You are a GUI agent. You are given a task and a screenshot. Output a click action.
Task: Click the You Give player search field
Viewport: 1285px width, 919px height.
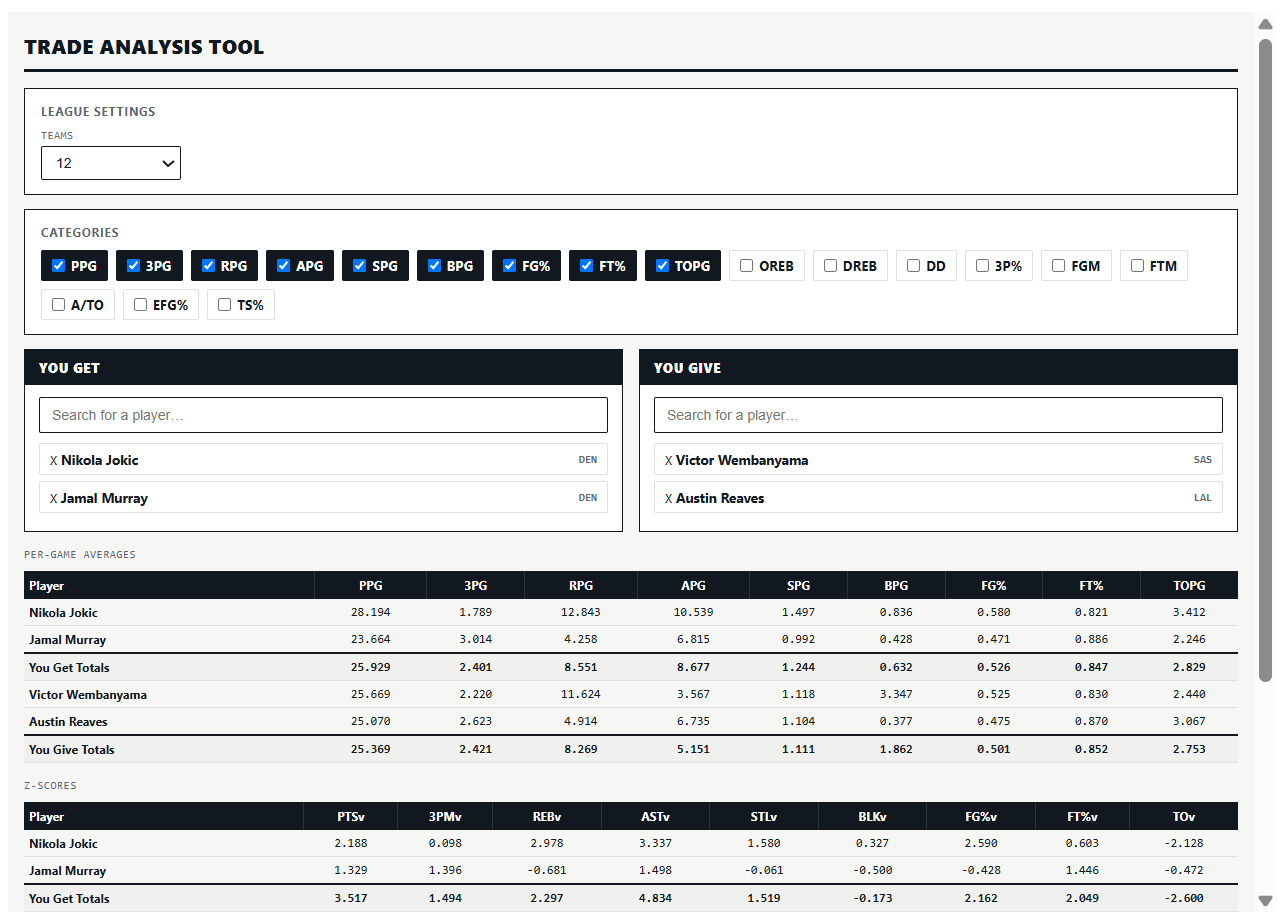click(x=938, y=415)
